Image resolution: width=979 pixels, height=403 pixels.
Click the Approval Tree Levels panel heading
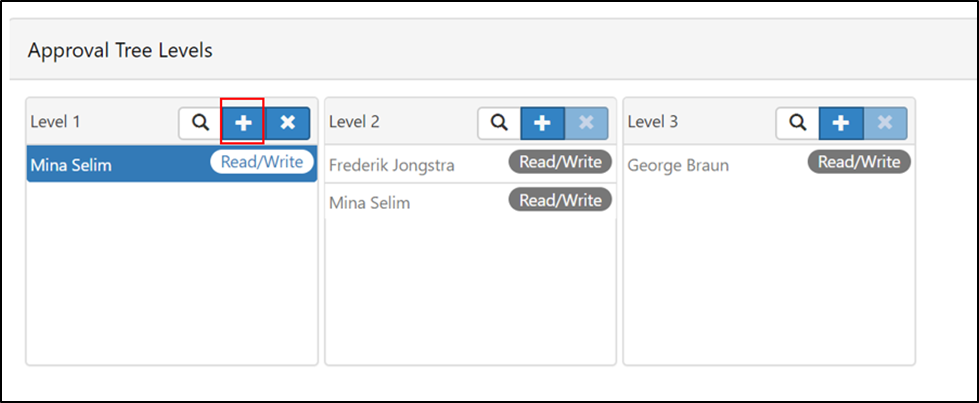(121, 51)
